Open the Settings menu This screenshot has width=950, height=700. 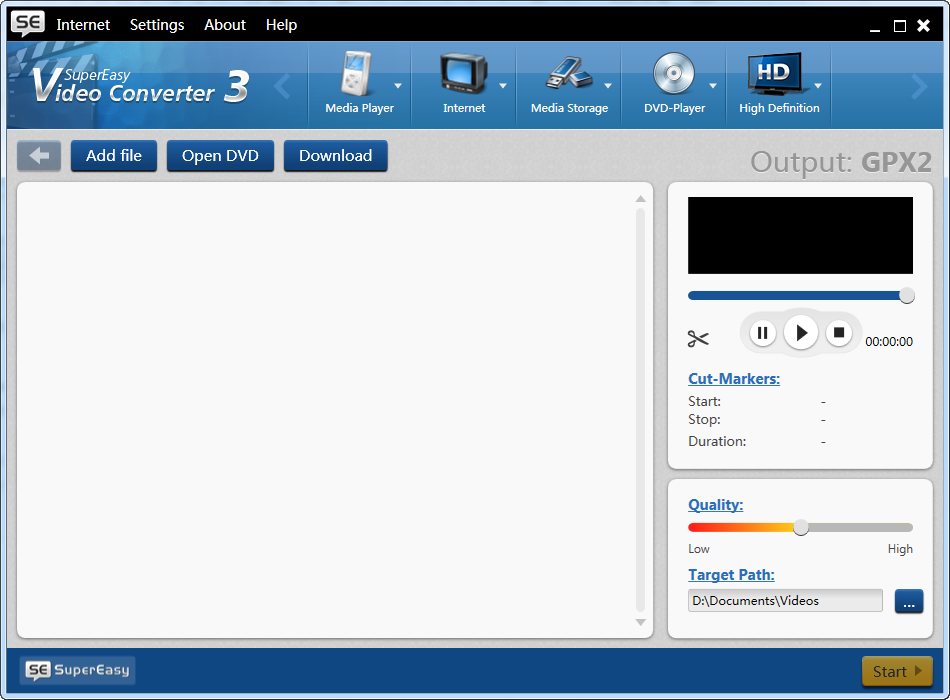pos(157,25)
